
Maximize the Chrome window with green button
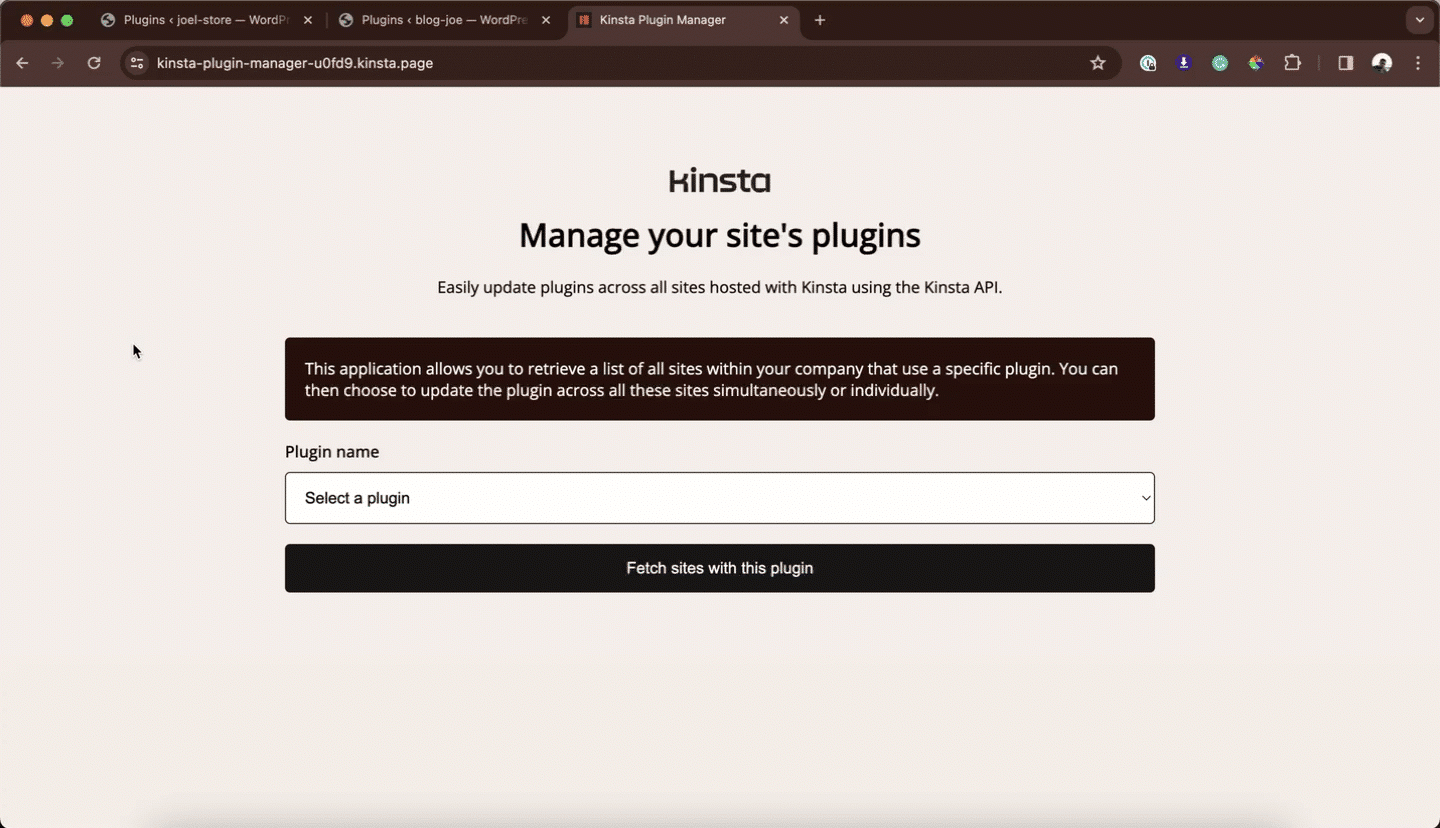[x=67, y=20]
